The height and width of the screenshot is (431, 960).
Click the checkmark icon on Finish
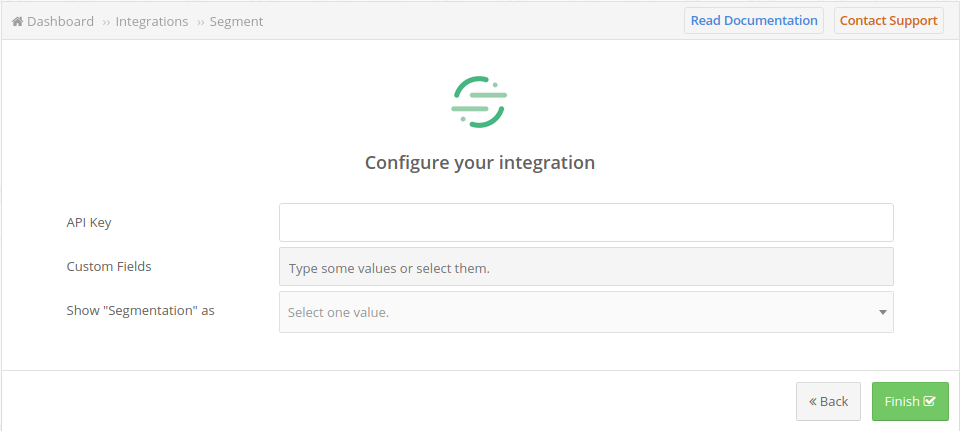tap(930, 401)
